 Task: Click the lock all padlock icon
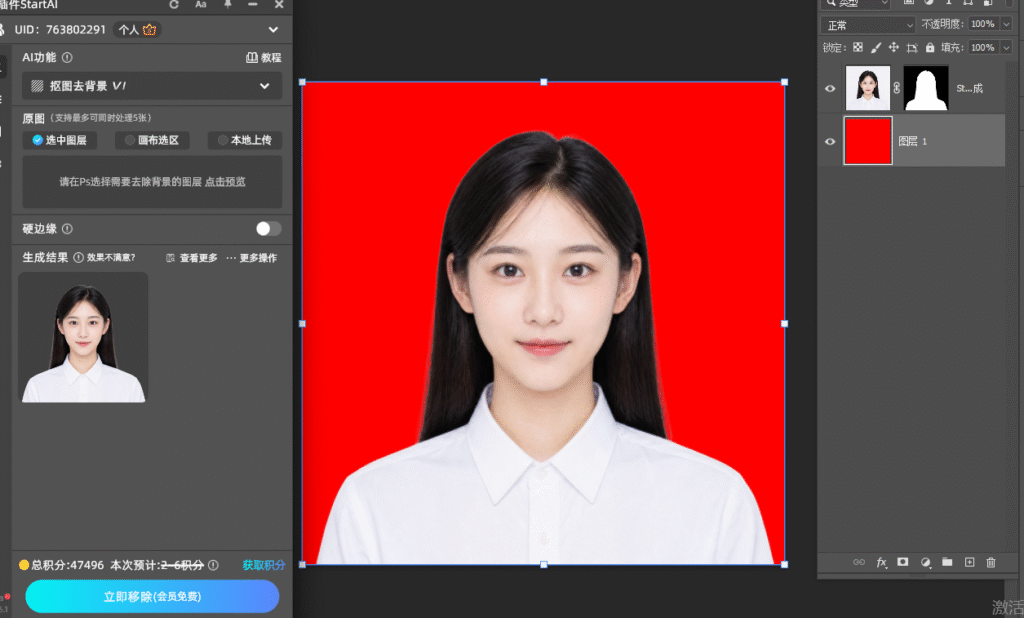click(930, 47)
